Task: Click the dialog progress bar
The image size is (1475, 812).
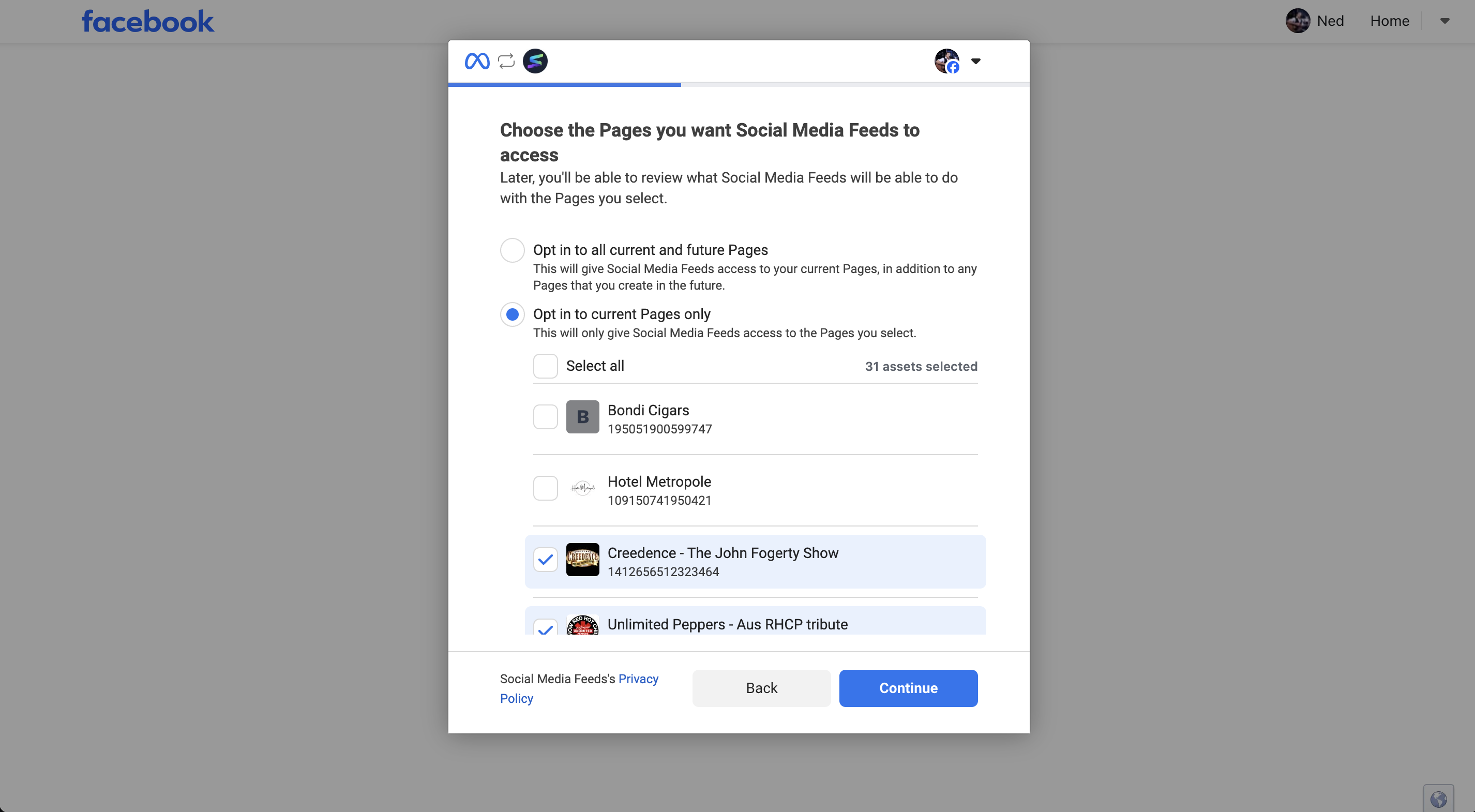Action: tap(738, 85)
